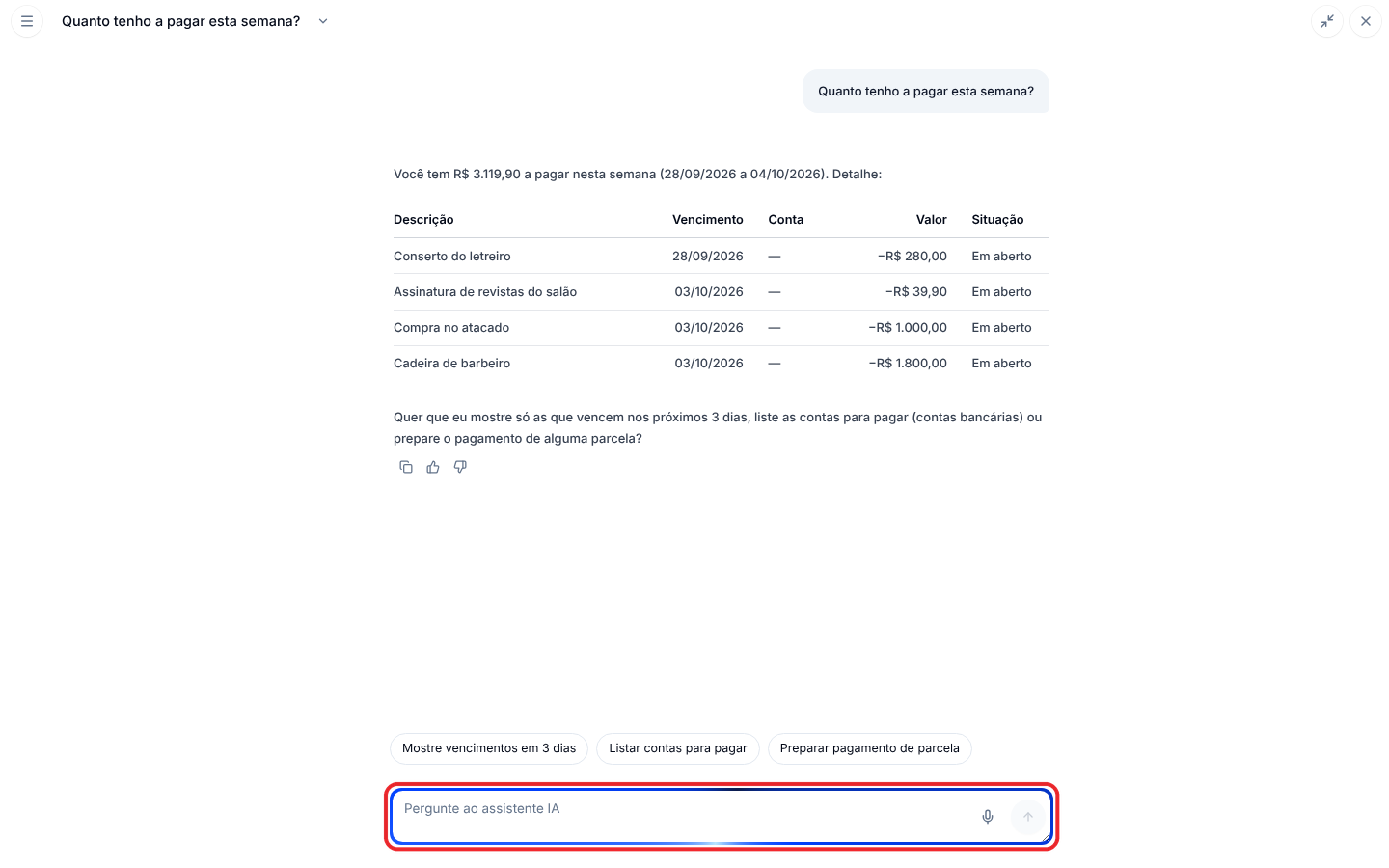Image resolution: width=1389 pixels, height=868 pixels.
Task: Click the "Situação" column header
Action: coord(997,220)
